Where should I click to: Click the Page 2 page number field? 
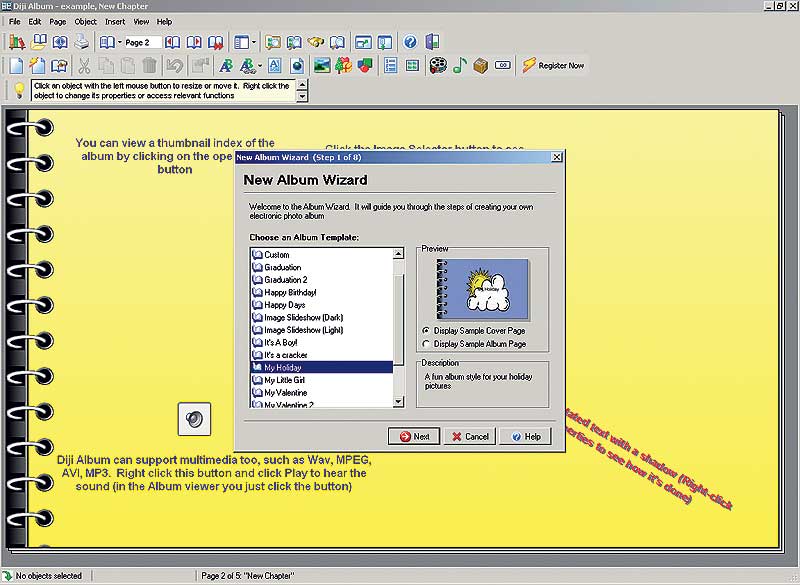coord(142,42)
